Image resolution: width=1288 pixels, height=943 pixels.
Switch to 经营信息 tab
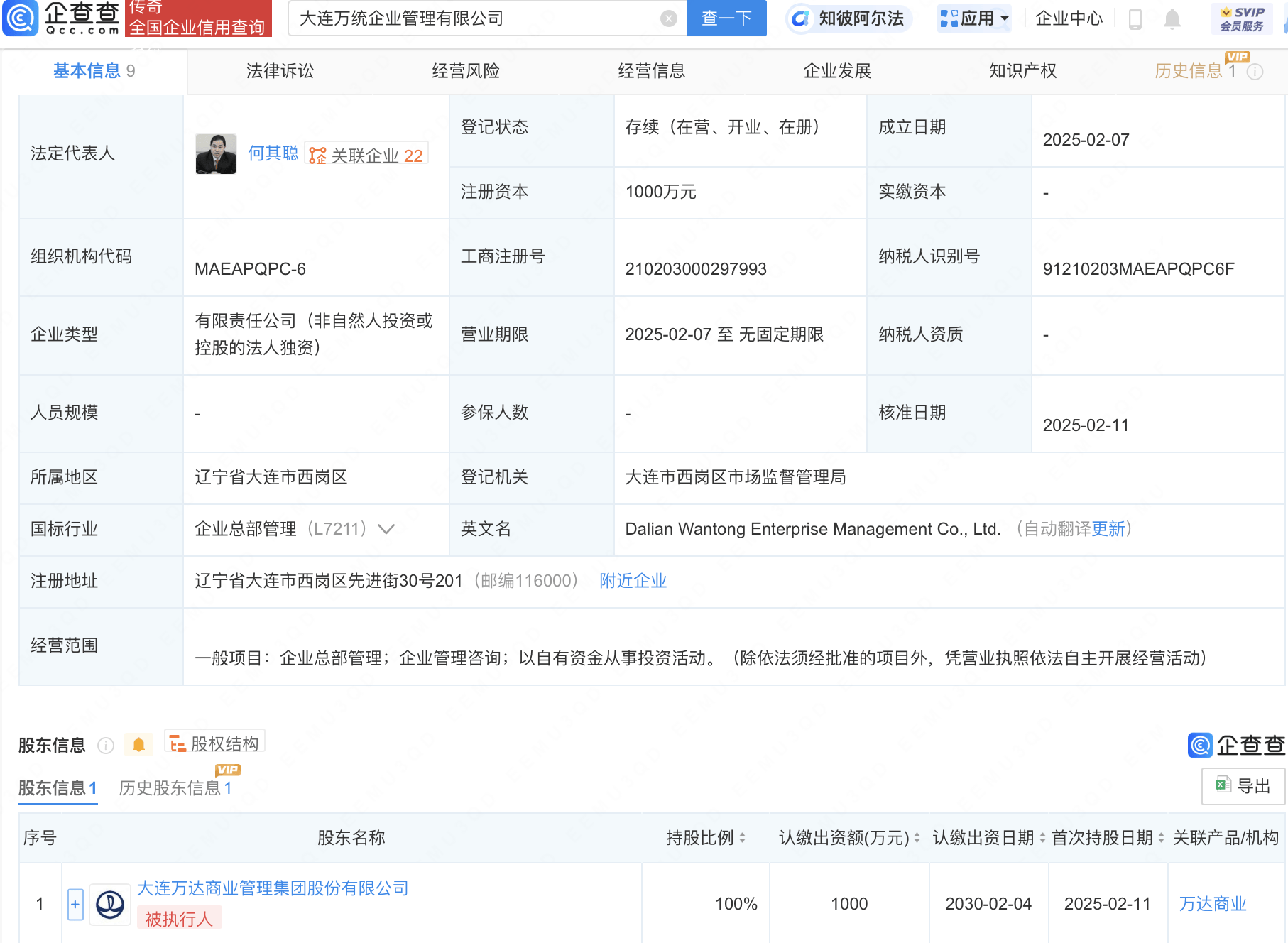(x=652, y=71)
